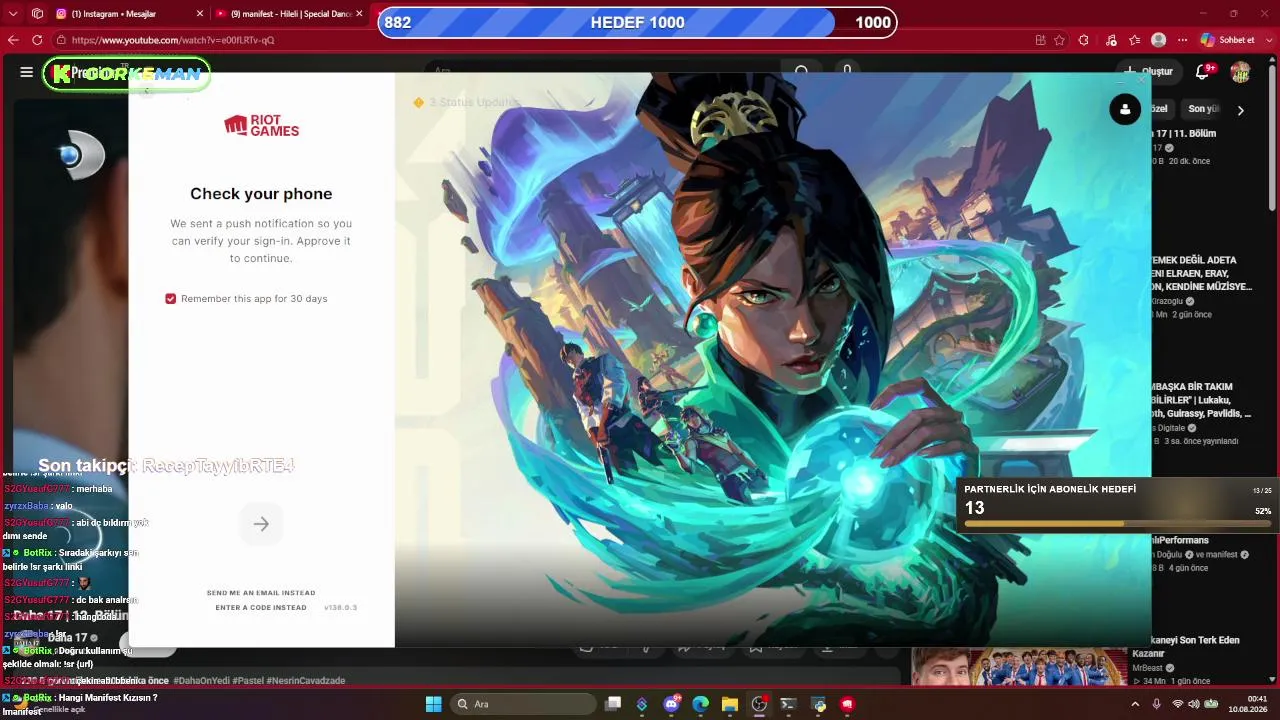1280x720 pixels.
Task: Open the YouTube account avatar menu
Action: [x=1241, y=72]
